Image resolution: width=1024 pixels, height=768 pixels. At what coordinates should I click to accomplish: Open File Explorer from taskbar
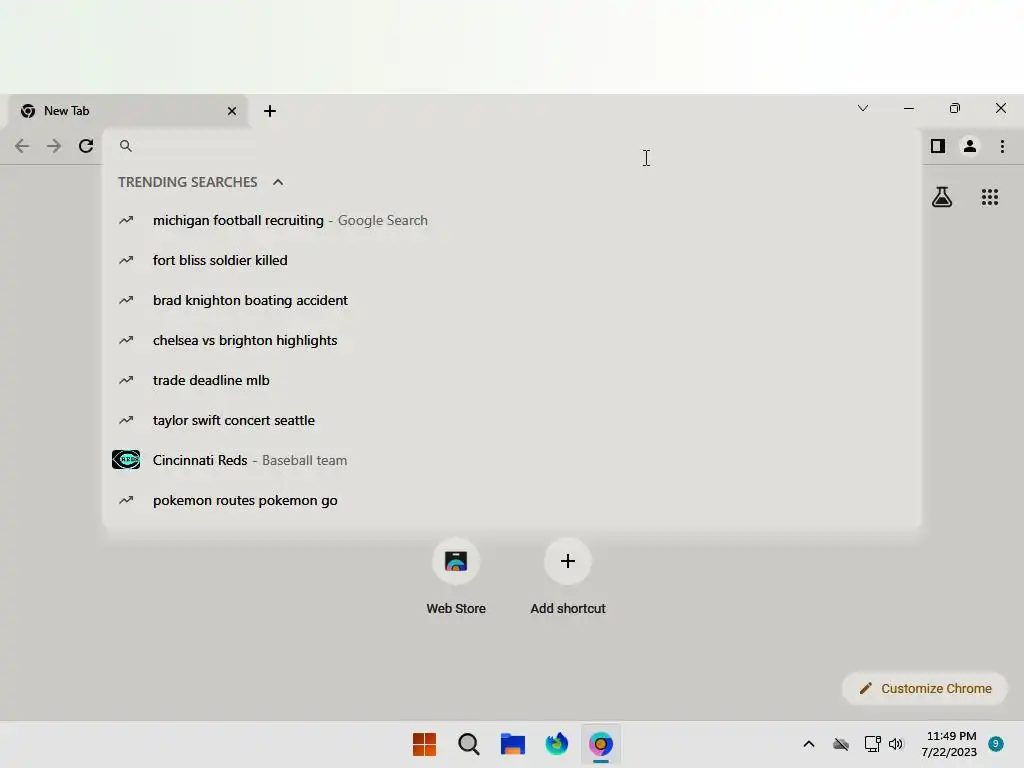click(513, 744)
